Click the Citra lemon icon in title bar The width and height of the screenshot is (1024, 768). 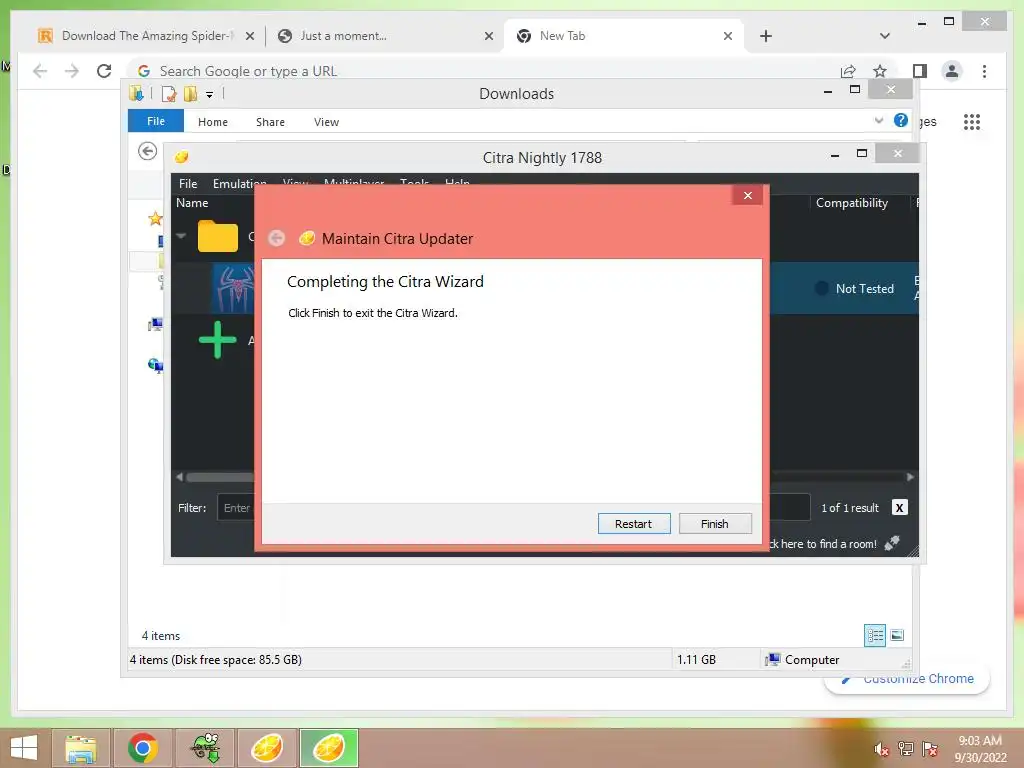click(x=182, y=157)
